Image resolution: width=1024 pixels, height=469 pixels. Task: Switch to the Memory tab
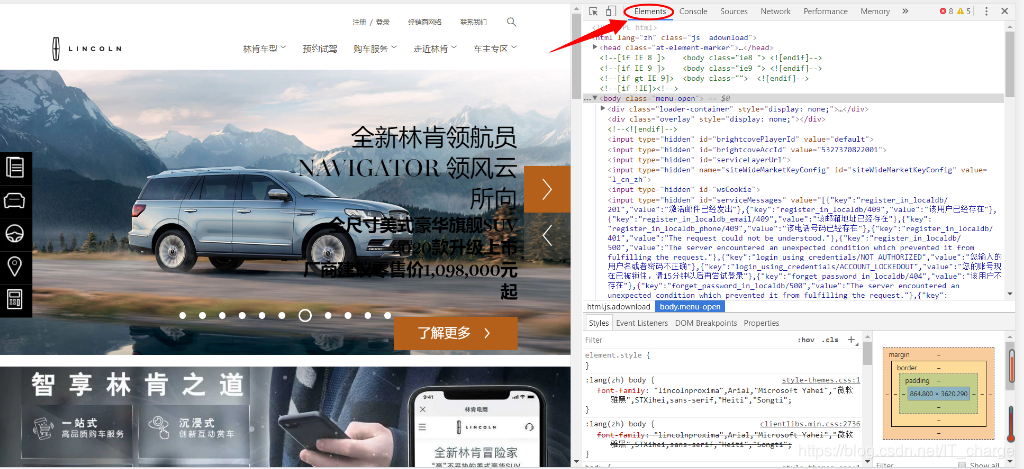pyautogui.click(x=875, y=11)
